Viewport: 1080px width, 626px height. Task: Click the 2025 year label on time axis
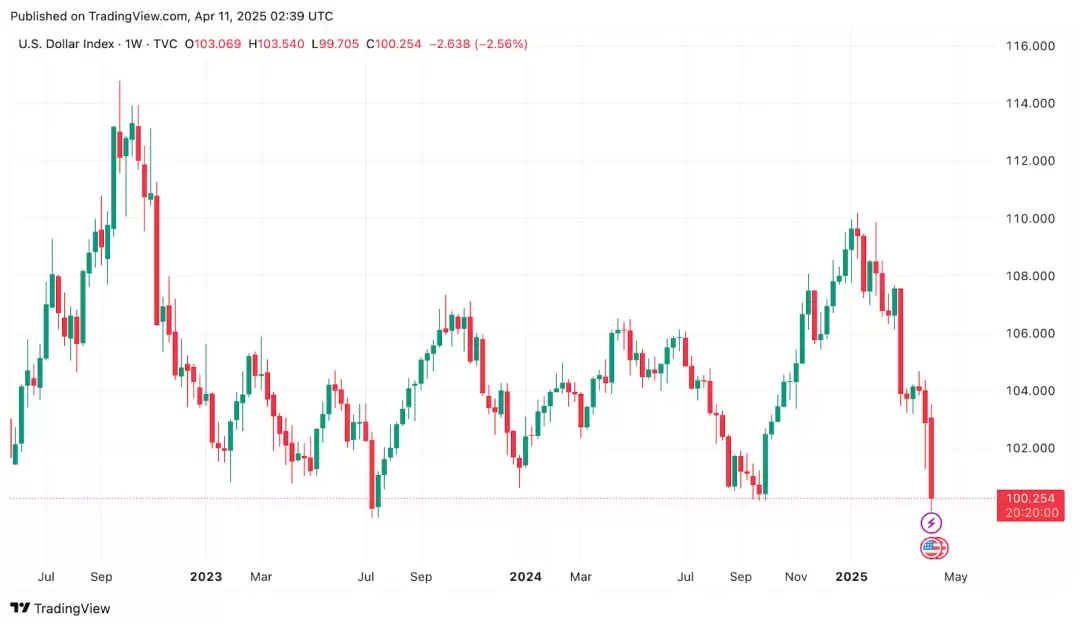point(851,577)
